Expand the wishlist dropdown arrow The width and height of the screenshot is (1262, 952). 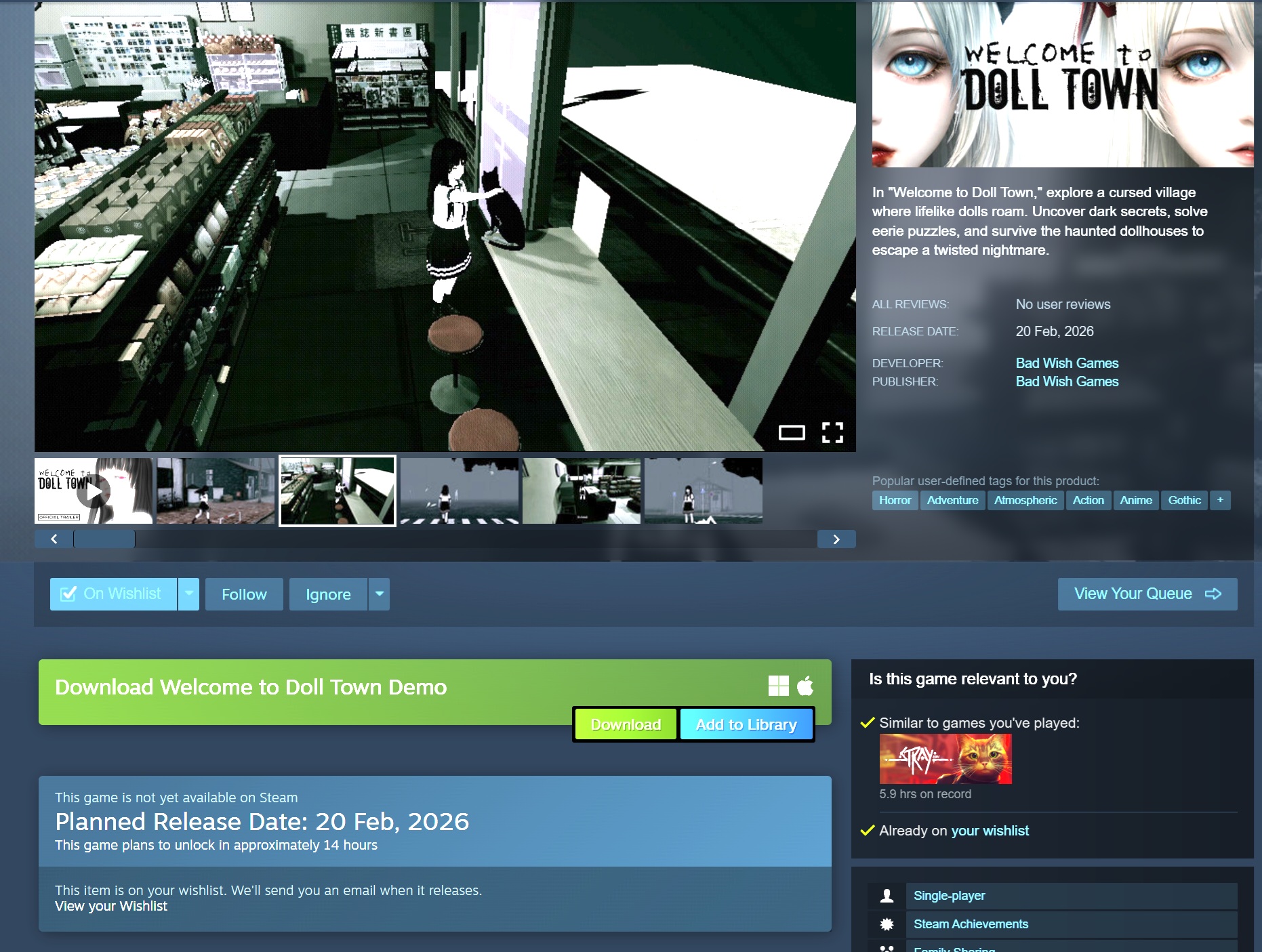click(x=189, y=594)
